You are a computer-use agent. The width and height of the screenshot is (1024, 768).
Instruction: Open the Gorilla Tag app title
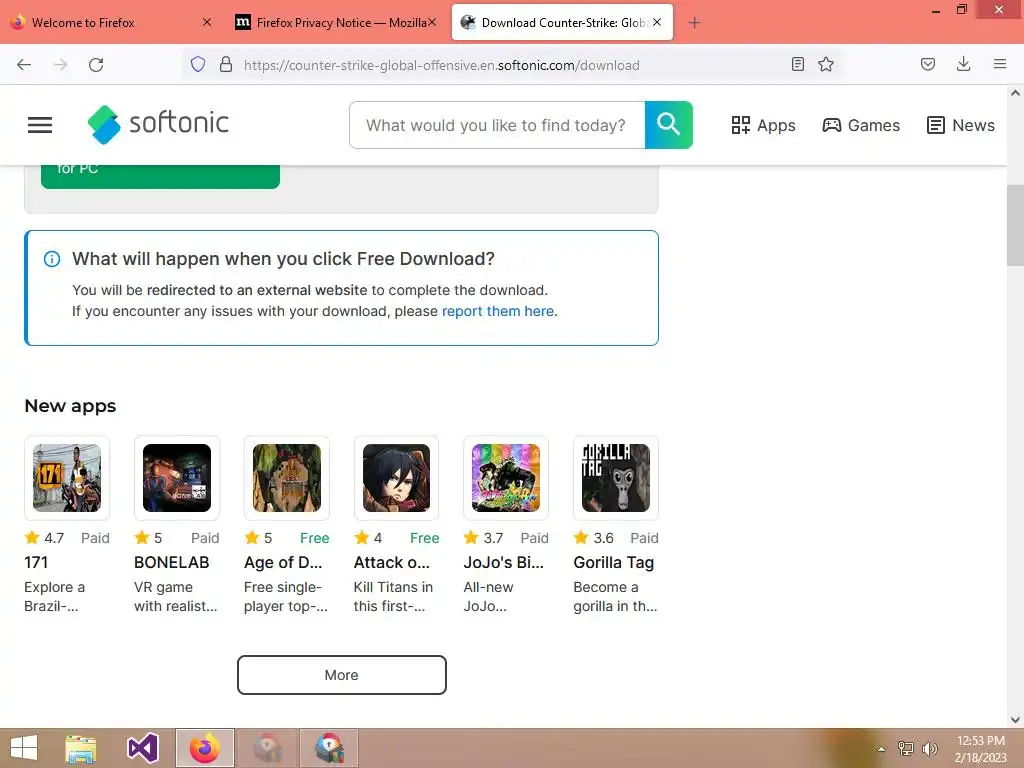(613, 562)
